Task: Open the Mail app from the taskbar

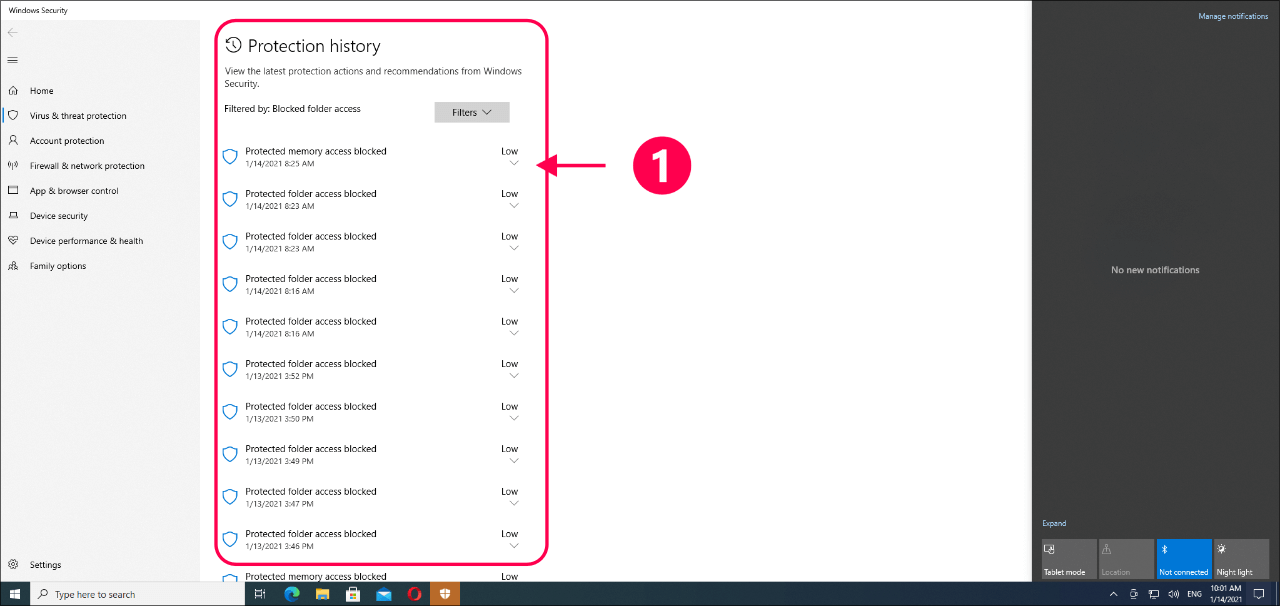Action: tap(383, 594)
